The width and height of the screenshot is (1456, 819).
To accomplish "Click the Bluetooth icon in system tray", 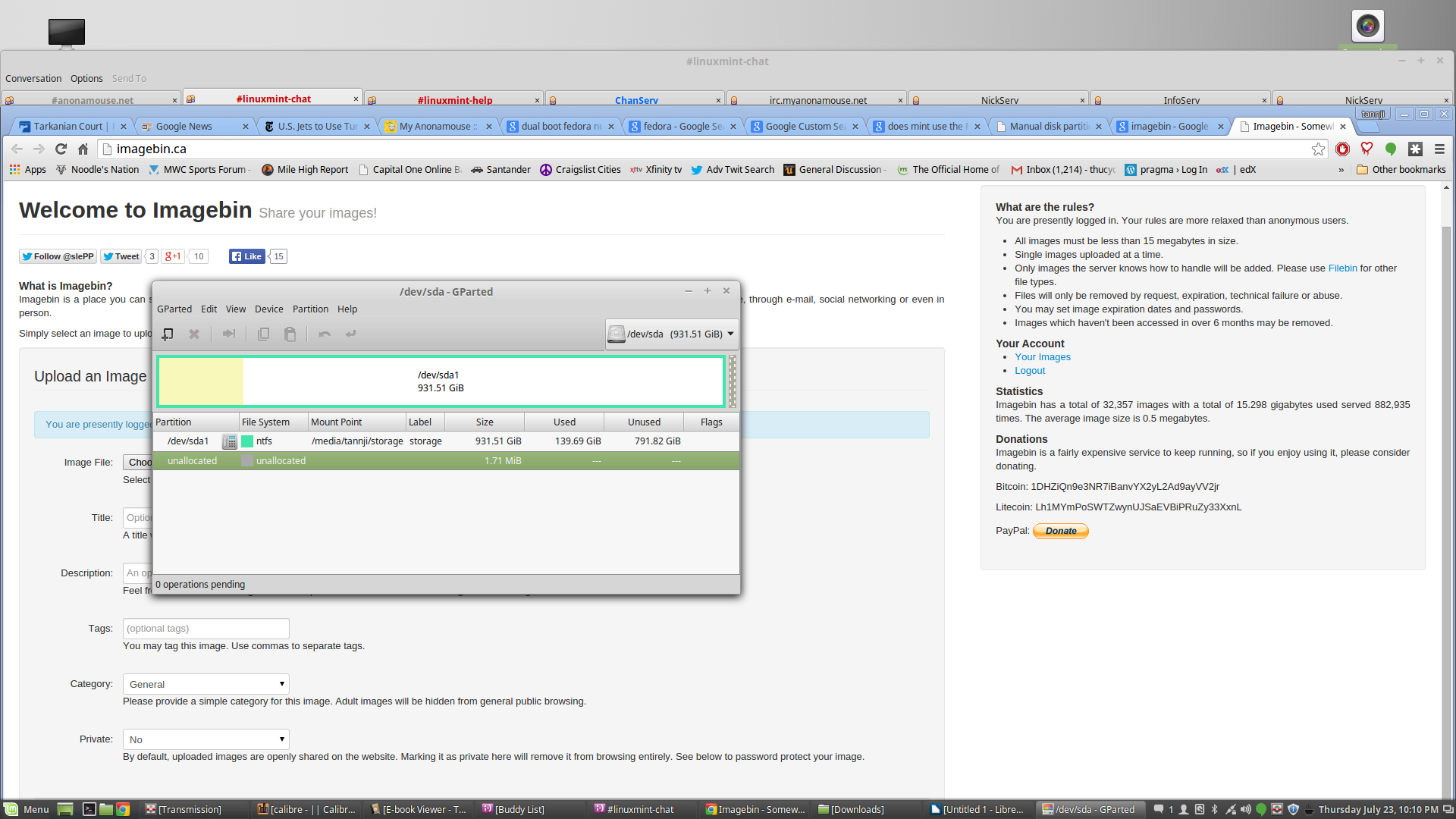I will [1214, 809].
